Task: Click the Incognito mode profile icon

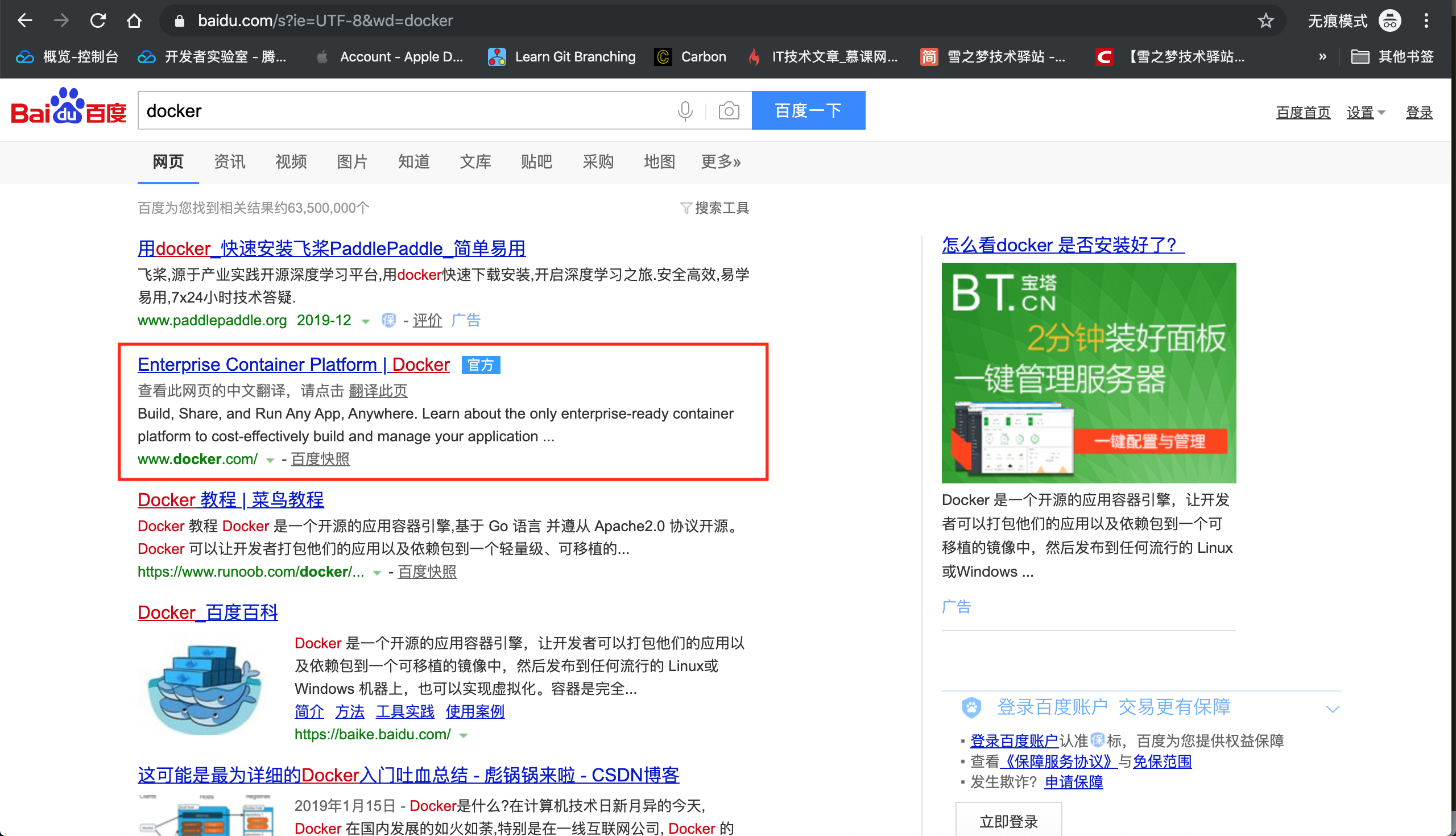Action: 1390,21
